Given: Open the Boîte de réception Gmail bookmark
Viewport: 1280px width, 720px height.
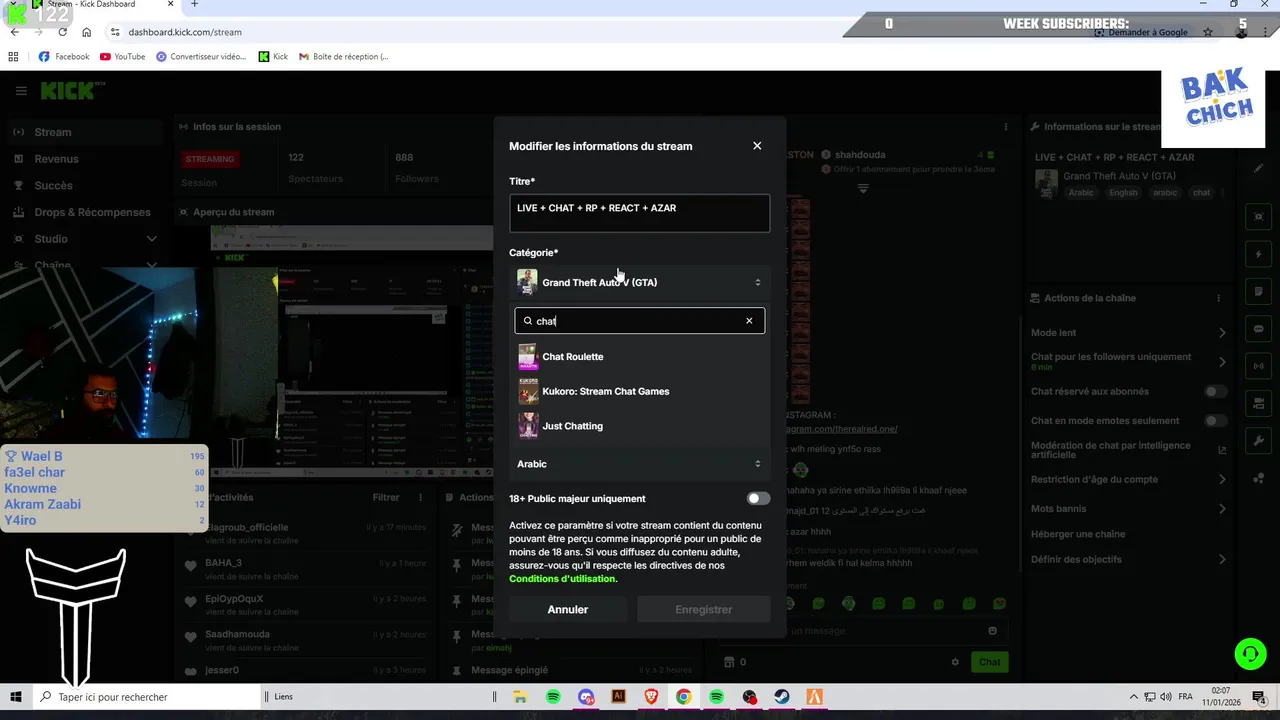Looking at the screenshot, I should pos(343,57).
